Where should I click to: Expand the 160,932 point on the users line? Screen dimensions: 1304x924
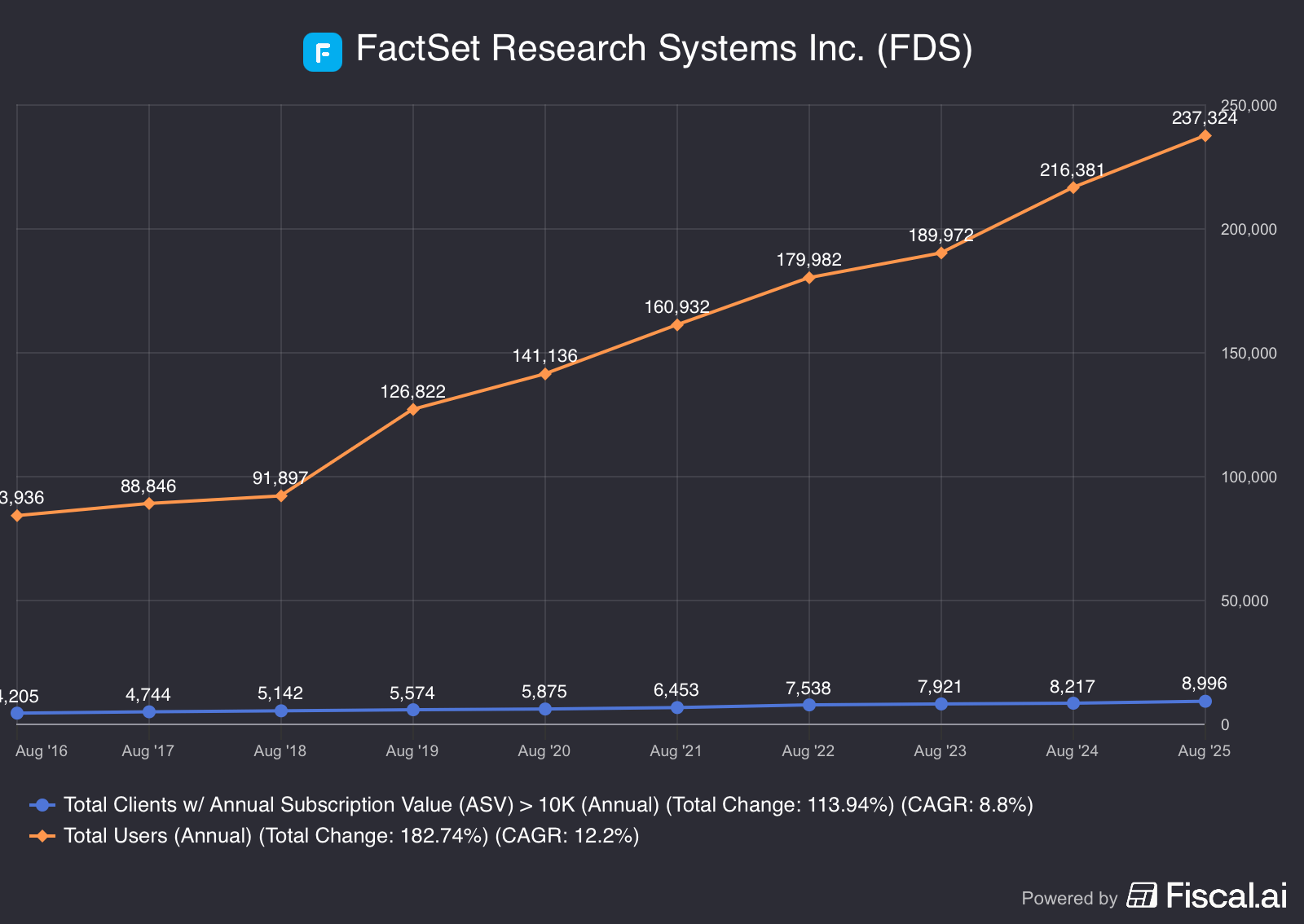click(676, 325)
